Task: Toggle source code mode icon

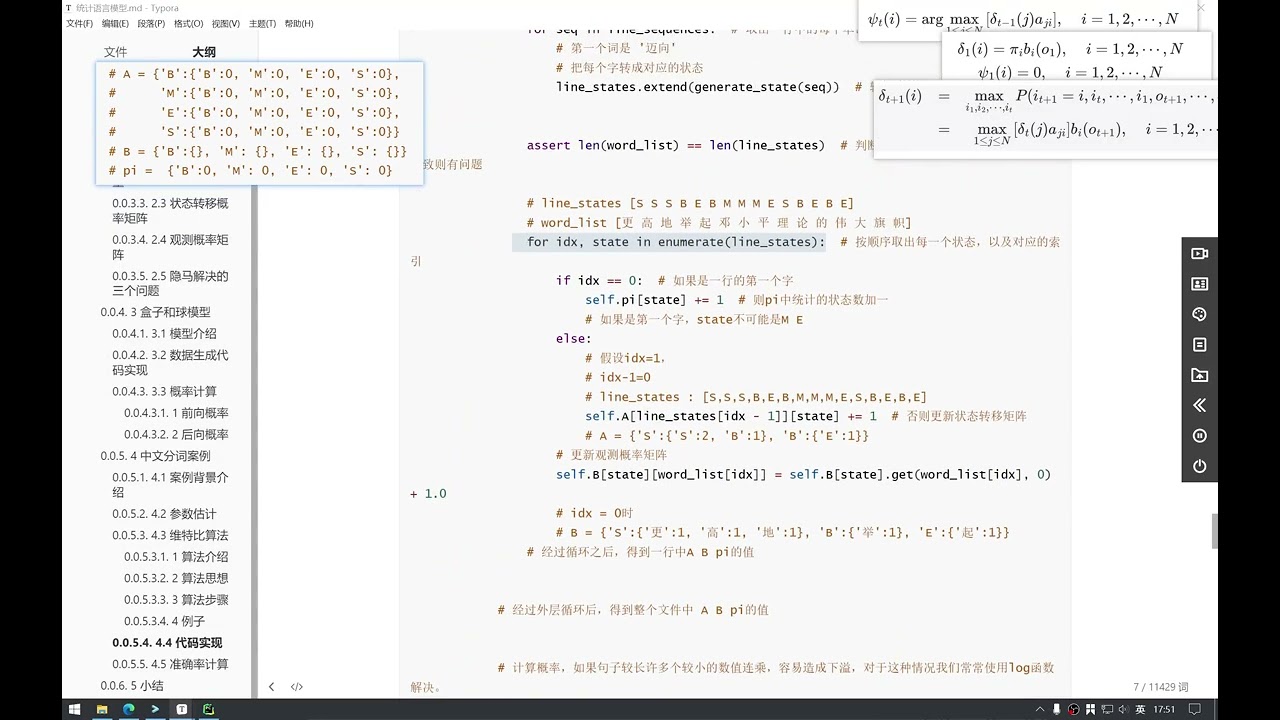Action: [297, 687]
